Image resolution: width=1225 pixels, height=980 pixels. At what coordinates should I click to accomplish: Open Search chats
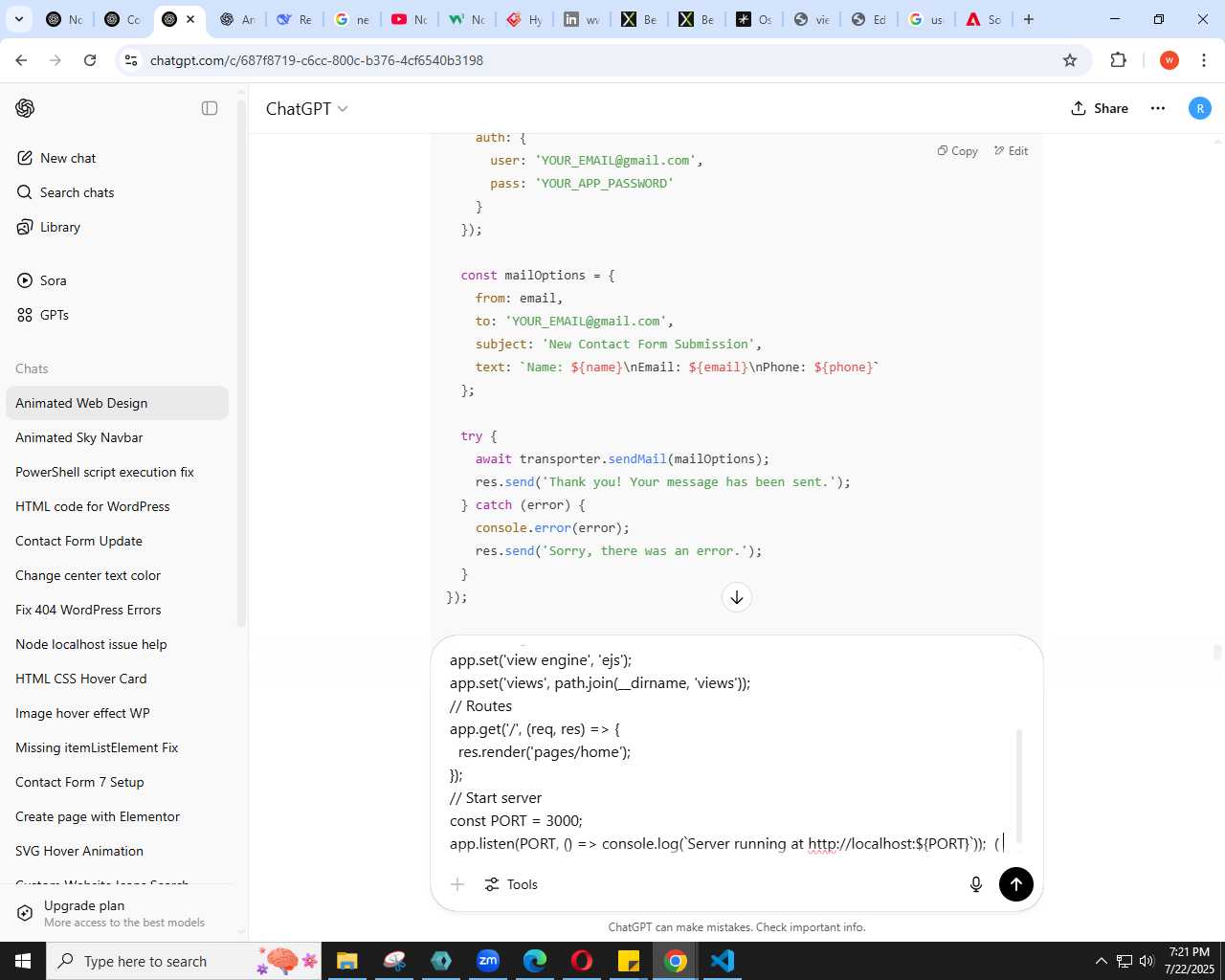[x=65, y=192]
